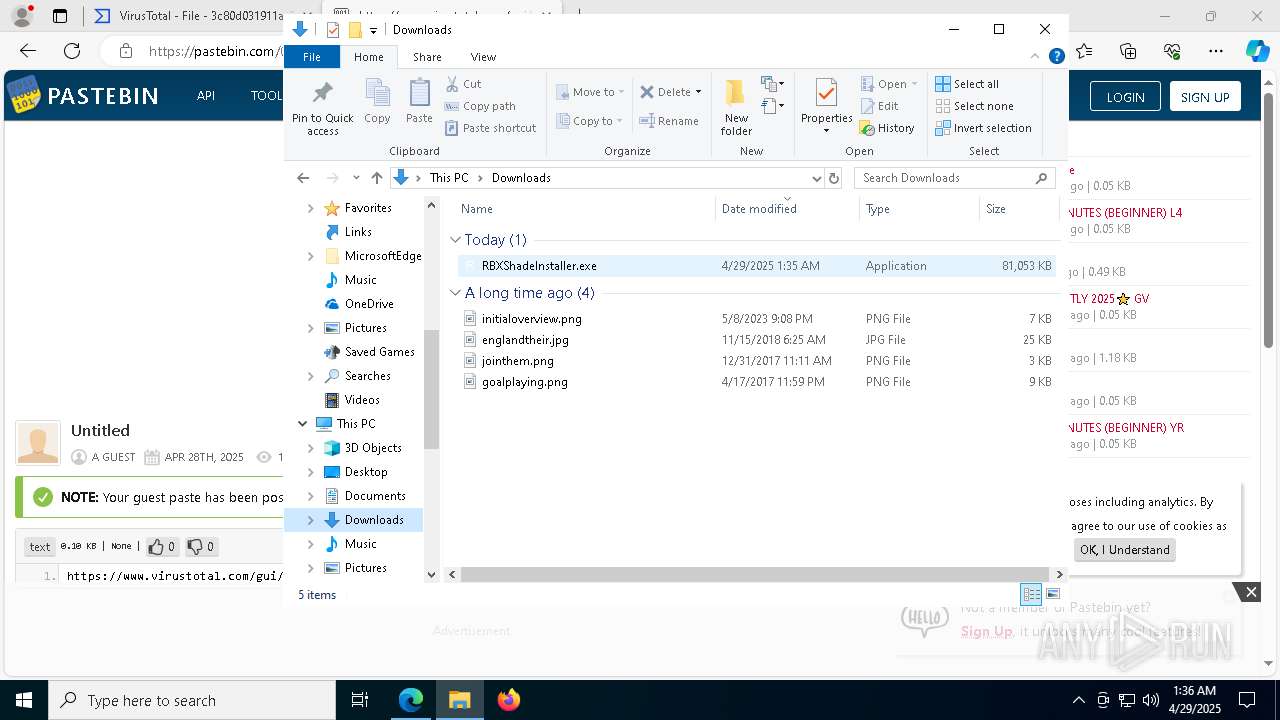
Task: Switch to large icons view layout
Action: (1053, 595)
